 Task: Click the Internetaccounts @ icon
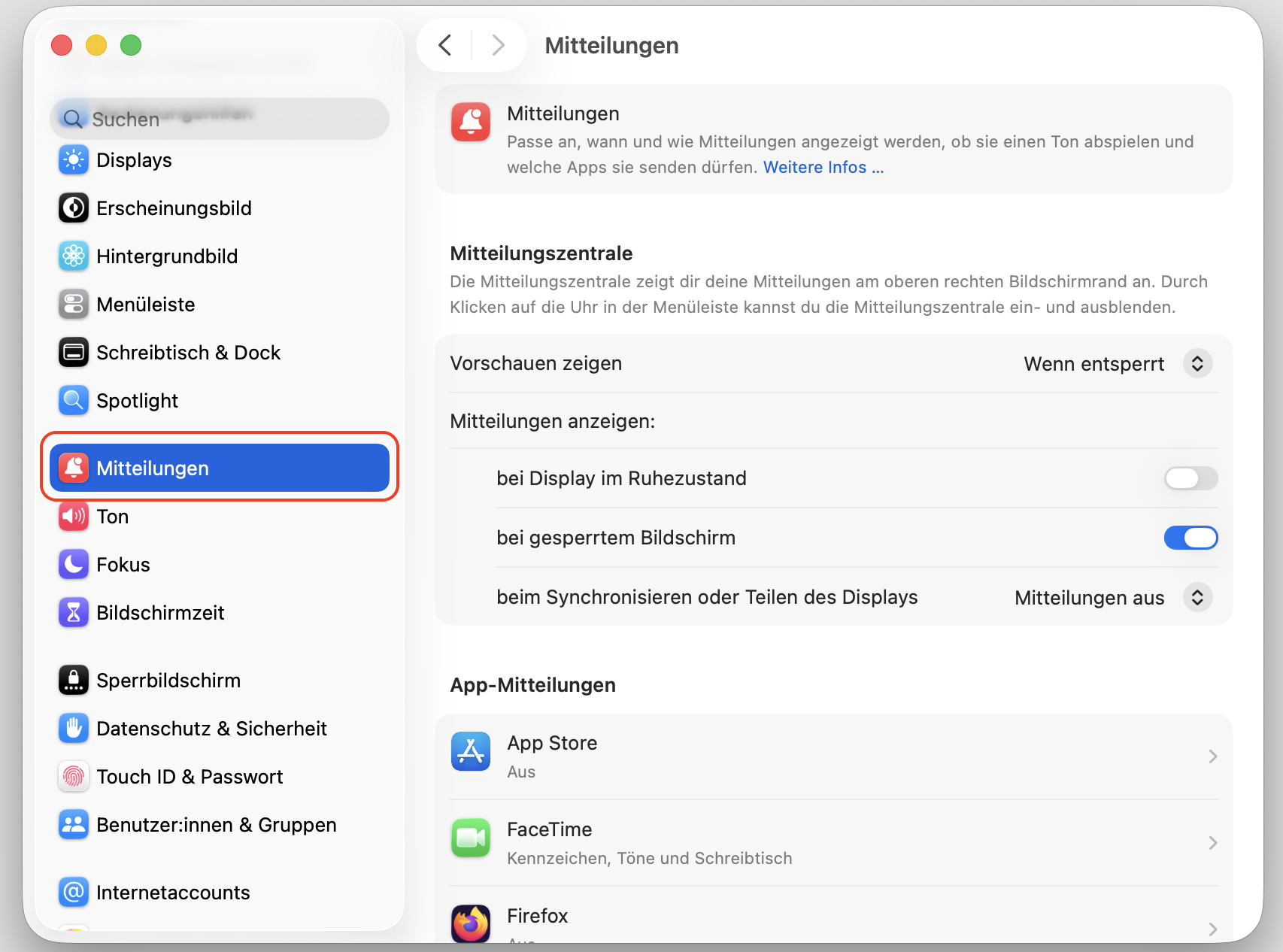(74, 893)
